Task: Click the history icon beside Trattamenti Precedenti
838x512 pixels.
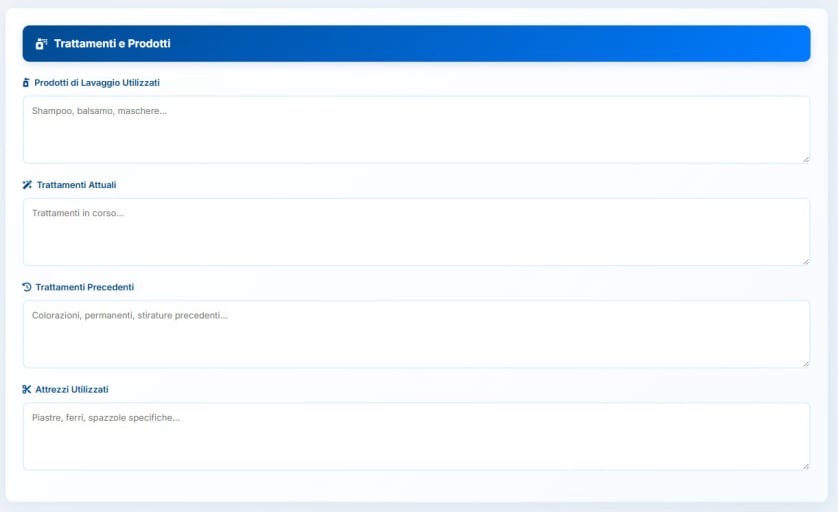Action: [27, 287]
